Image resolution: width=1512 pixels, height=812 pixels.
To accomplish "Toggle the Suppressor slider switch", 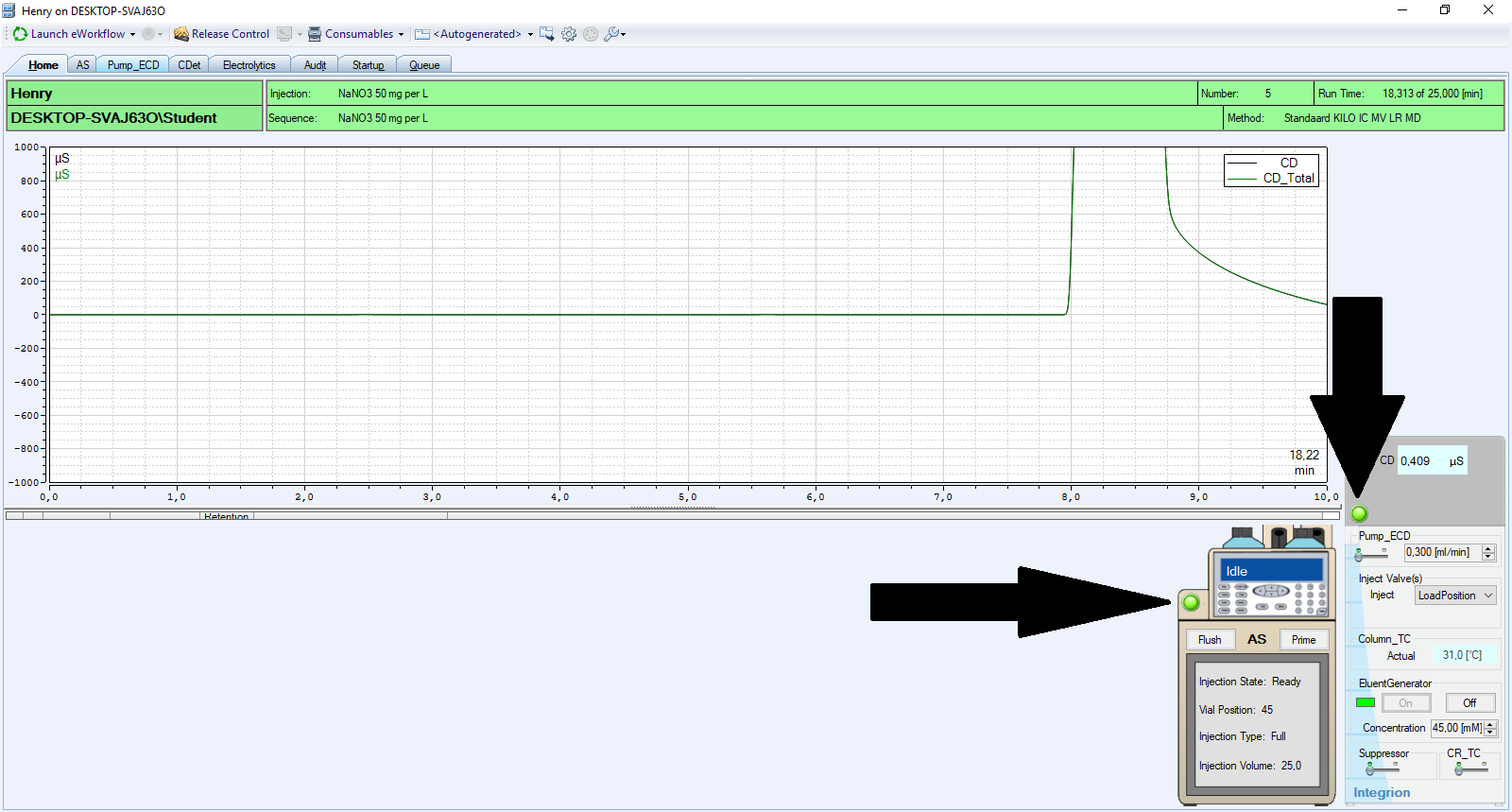I will (1382, 769).
